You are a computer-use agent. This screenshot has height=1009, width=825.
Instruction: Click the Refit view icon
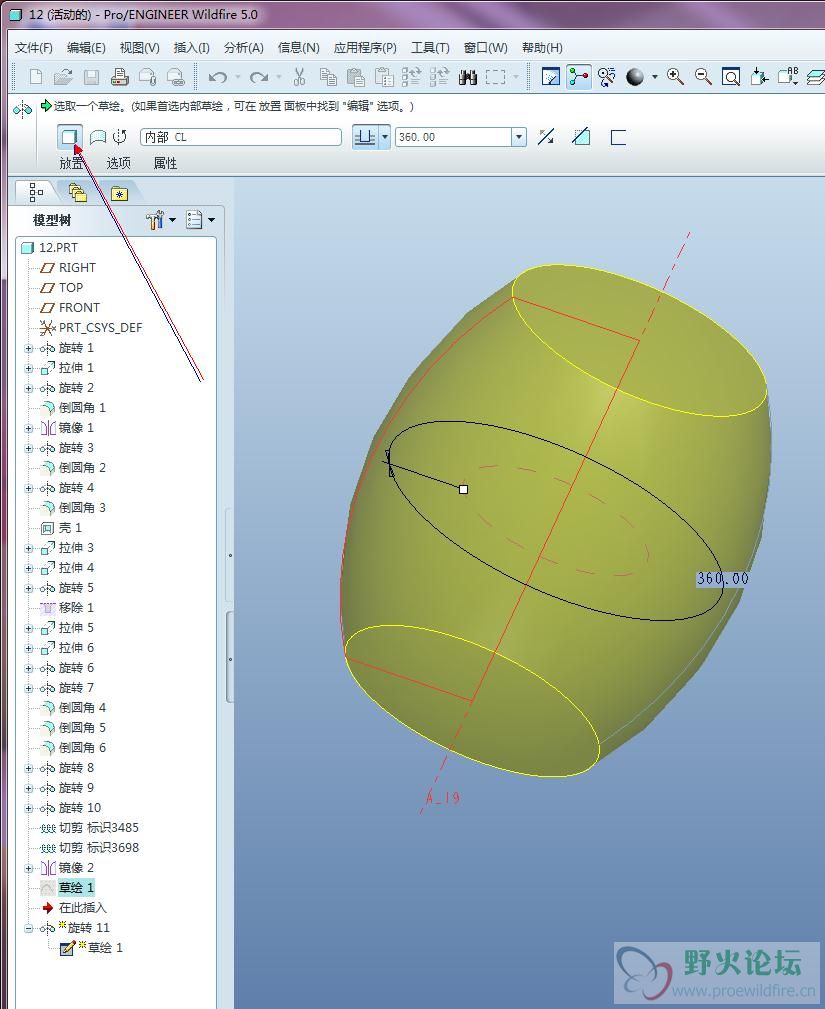(731, 77)
